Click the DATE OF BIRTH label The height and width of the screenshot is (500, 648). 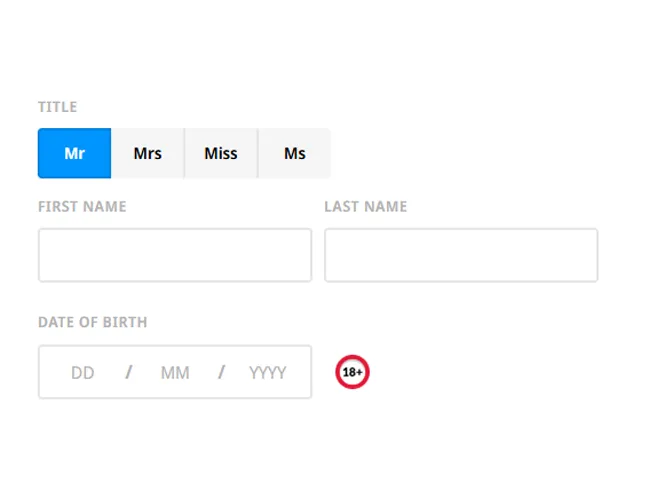(92, 322)
